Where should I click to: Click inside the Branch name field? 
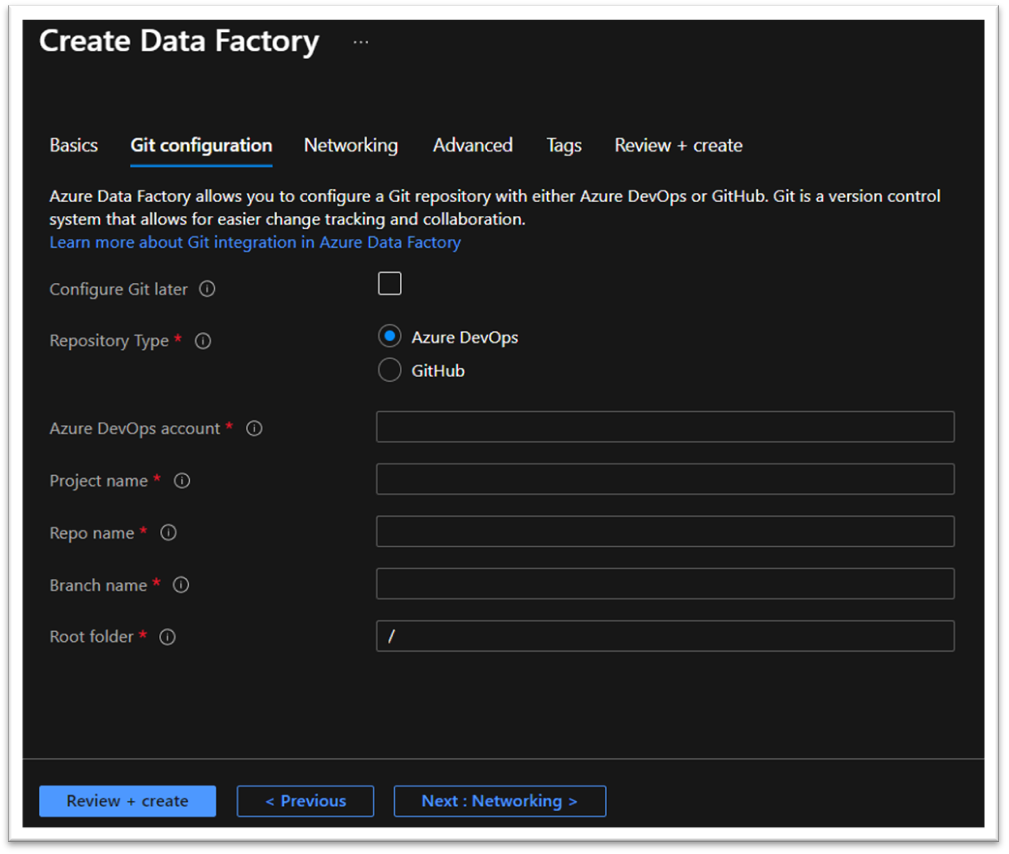point(664,584)
